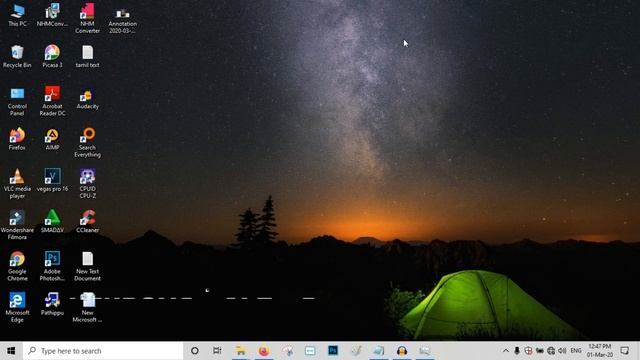
Task: Open the Pathippu shortcut
Action: point(52,304)
